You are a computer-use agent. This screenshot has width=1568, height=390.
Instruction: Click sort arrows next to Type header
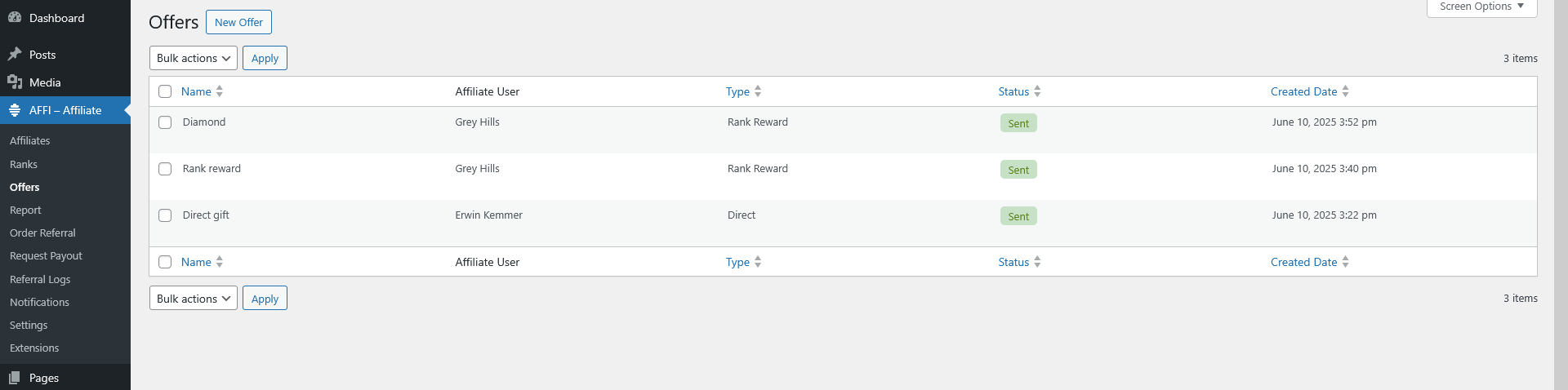click(x=758, y=91)
